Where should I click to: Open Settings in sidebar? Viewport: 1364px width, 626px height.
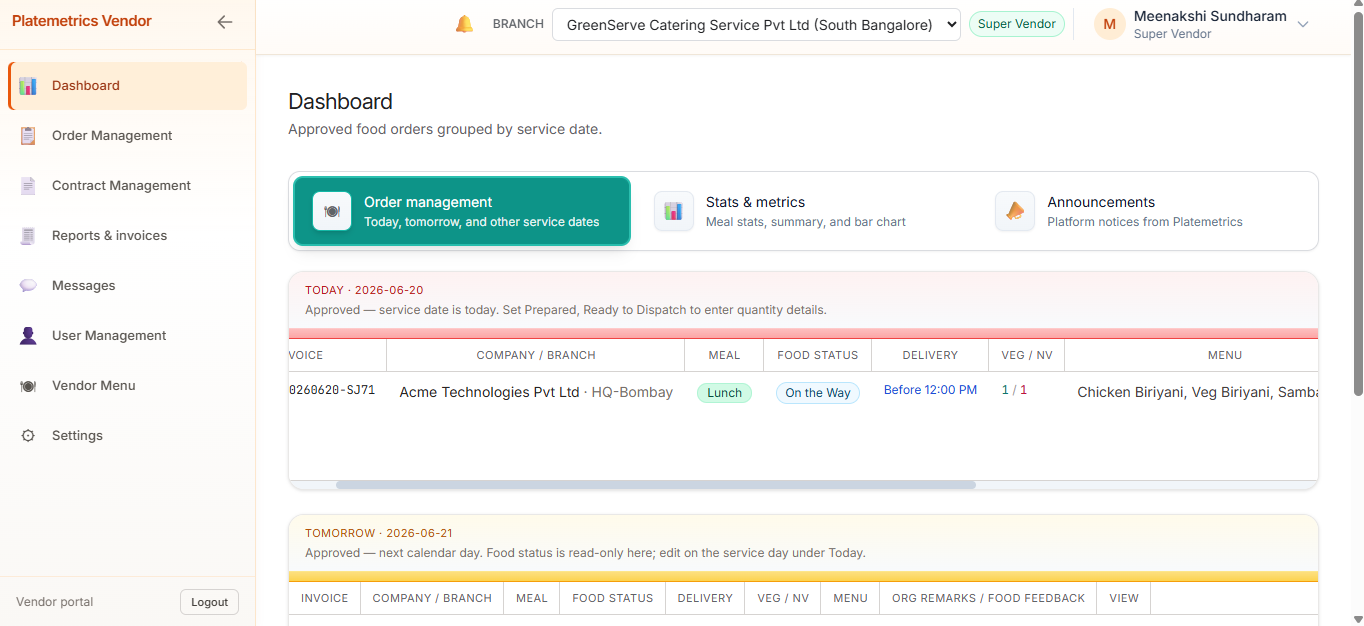click(128, 436)
